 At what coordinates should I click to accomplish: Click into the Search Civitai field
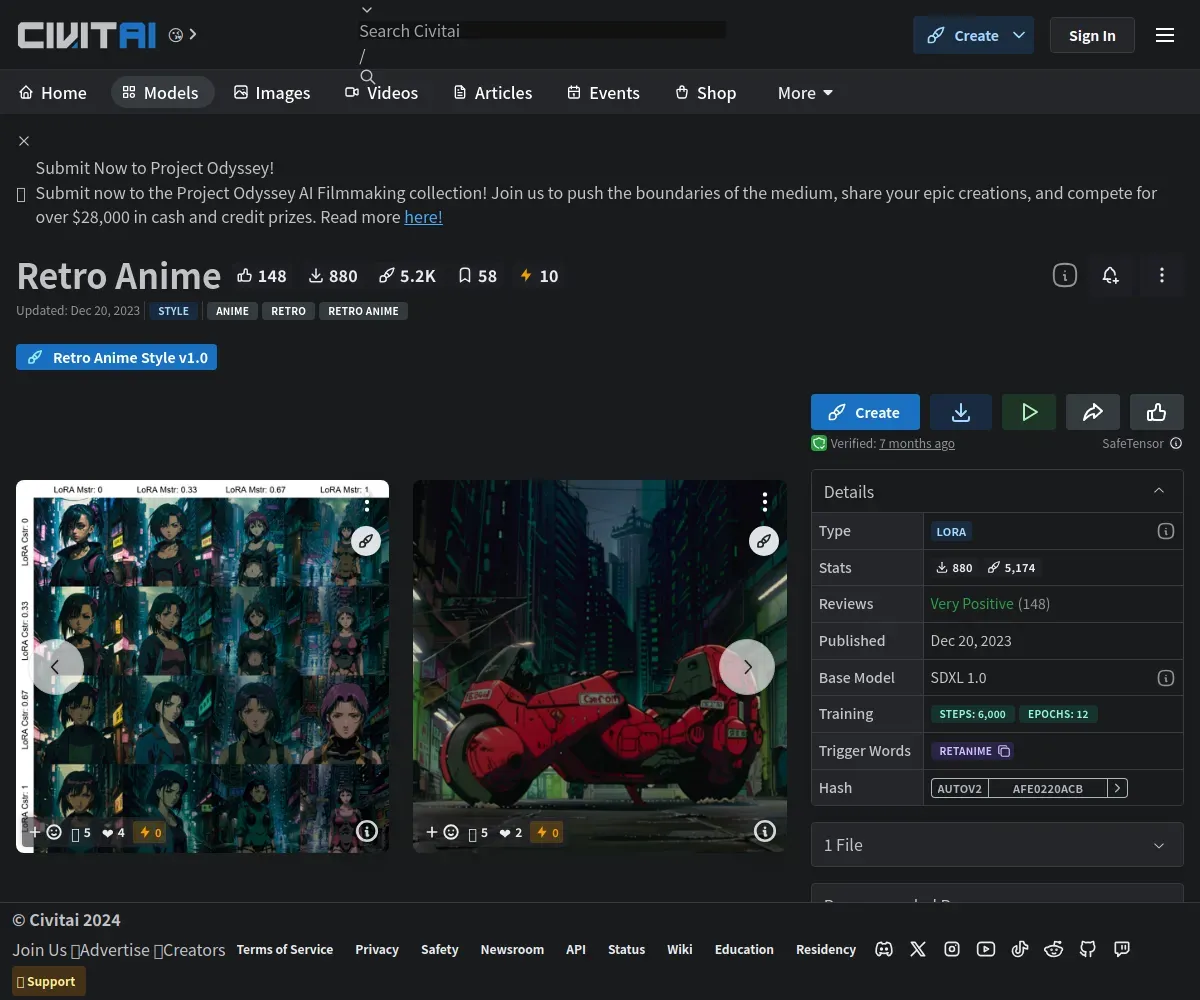tap(542, 31)
